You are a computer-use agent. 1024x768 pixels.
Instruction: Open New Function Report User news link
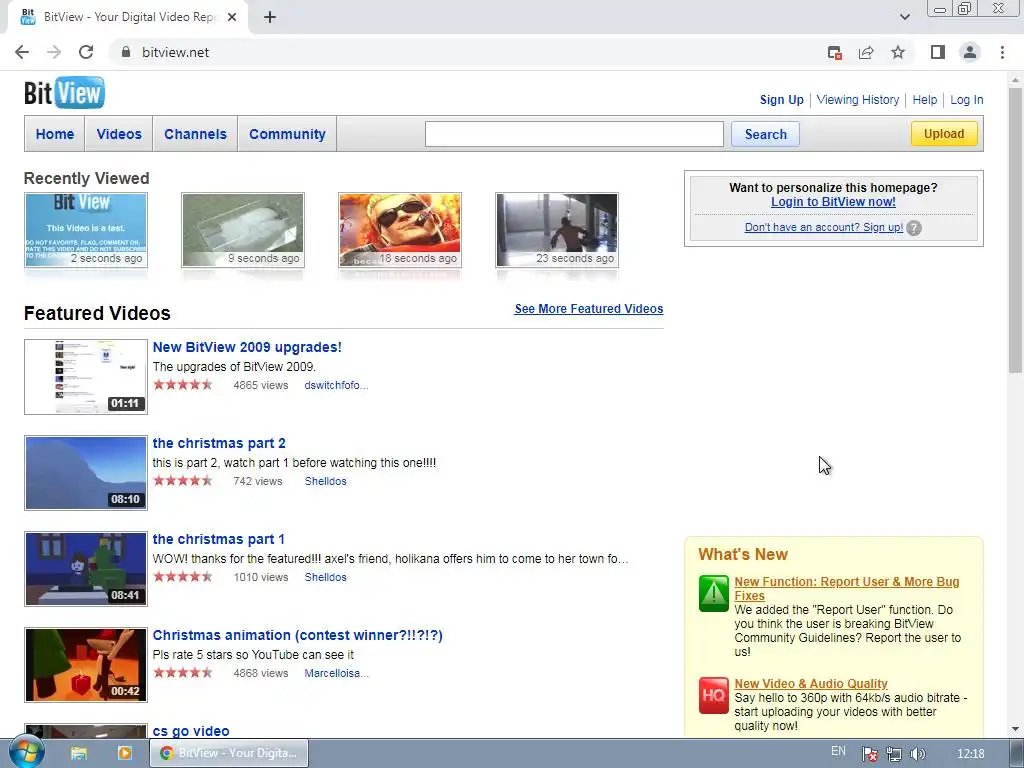coord(846,588)
